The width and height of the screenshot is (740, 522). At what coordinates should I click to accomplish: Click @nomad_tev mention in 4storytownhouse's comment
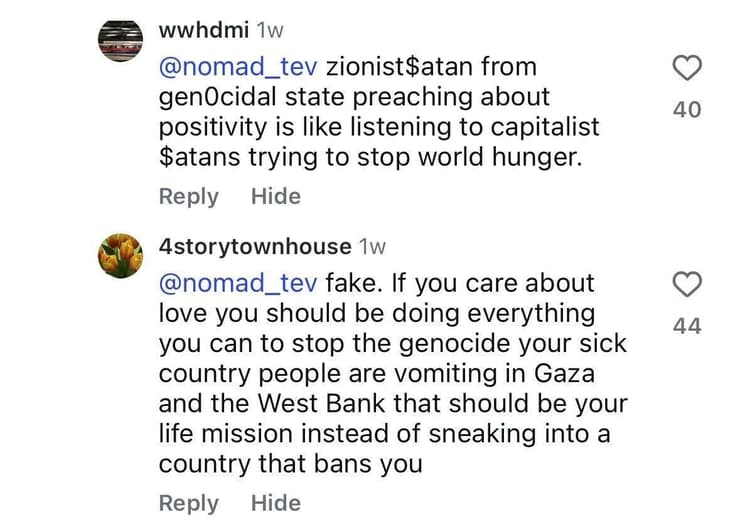[x=238, y=284]
